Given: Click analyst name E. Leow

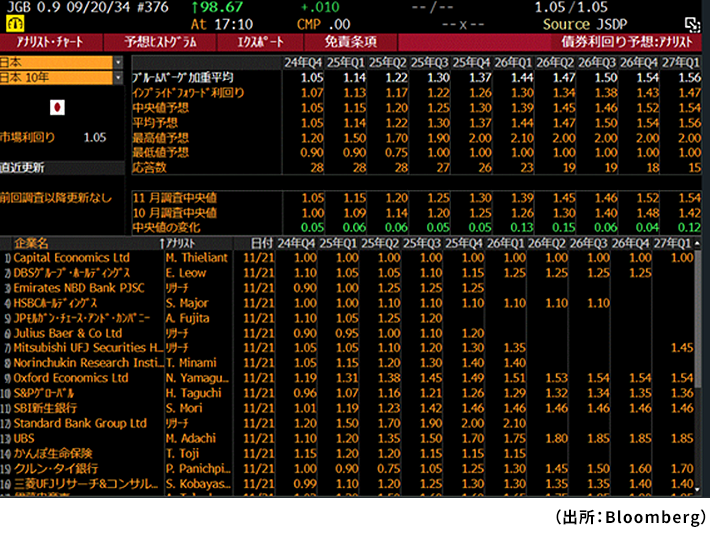Looking at the screenshot, I should [x=186, y=273].
